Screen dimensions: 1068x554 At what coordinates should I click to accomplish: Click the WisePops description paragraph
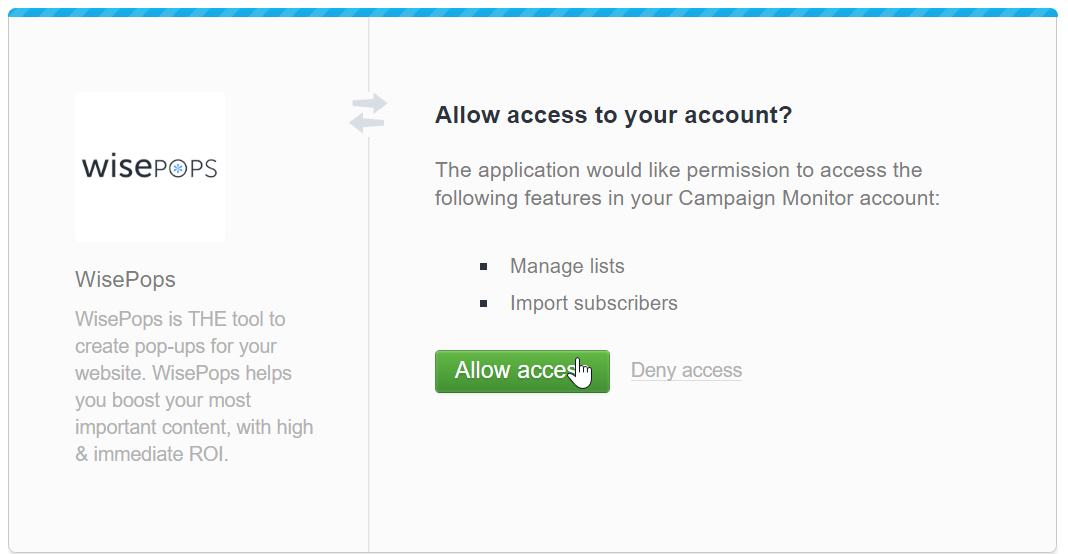(194, 386)
